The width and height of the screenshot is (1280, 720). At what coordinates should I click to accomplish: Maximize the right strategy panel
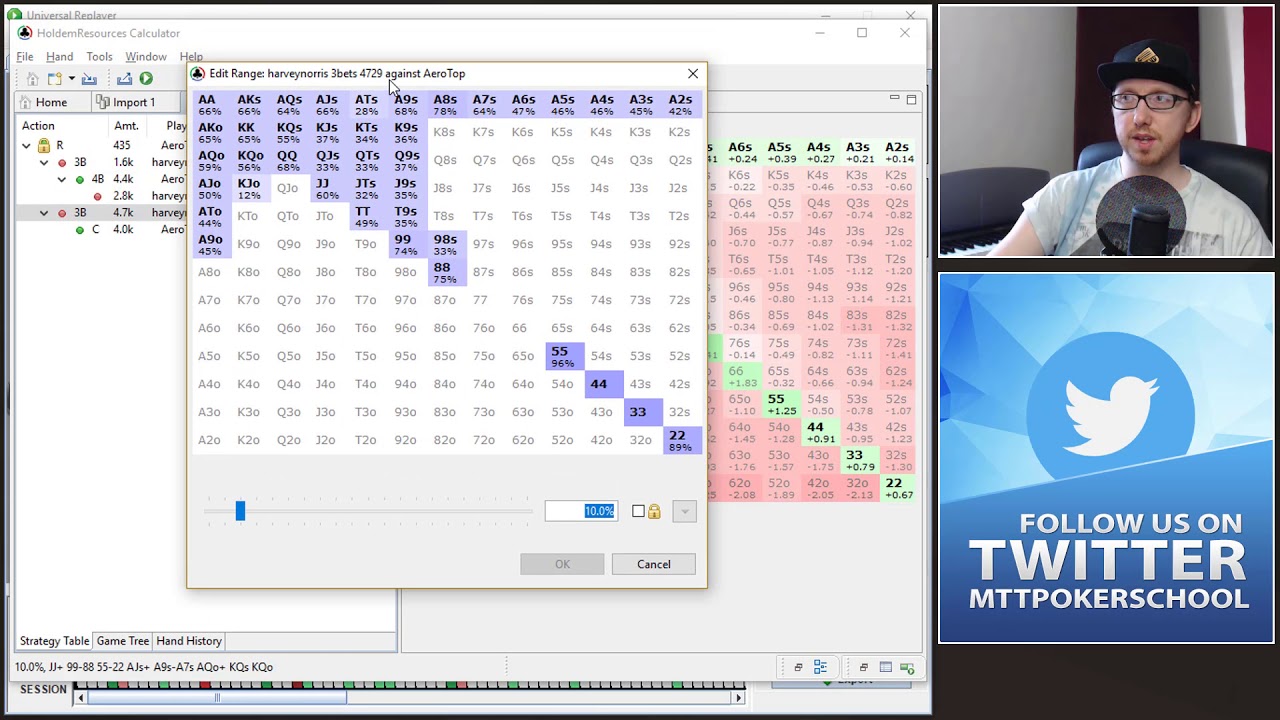[x=911, y=99]
